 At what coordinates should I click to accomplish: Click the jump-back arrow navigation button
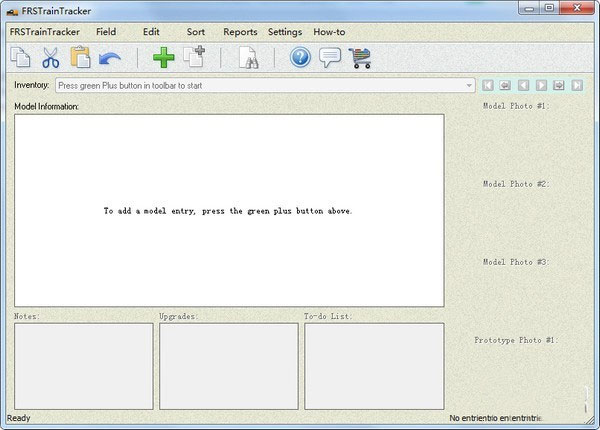pyautogui.click(x=505, y=85)
